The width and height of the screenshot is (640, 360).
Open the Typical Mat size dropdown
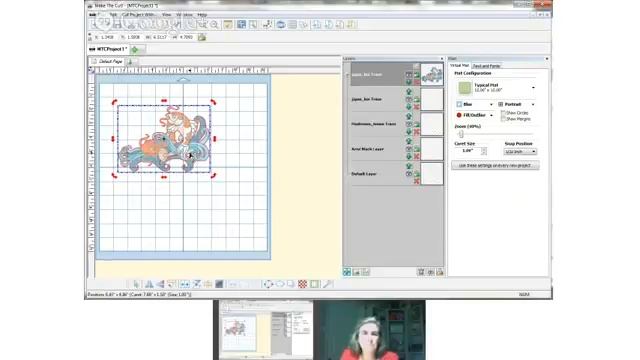533,88
